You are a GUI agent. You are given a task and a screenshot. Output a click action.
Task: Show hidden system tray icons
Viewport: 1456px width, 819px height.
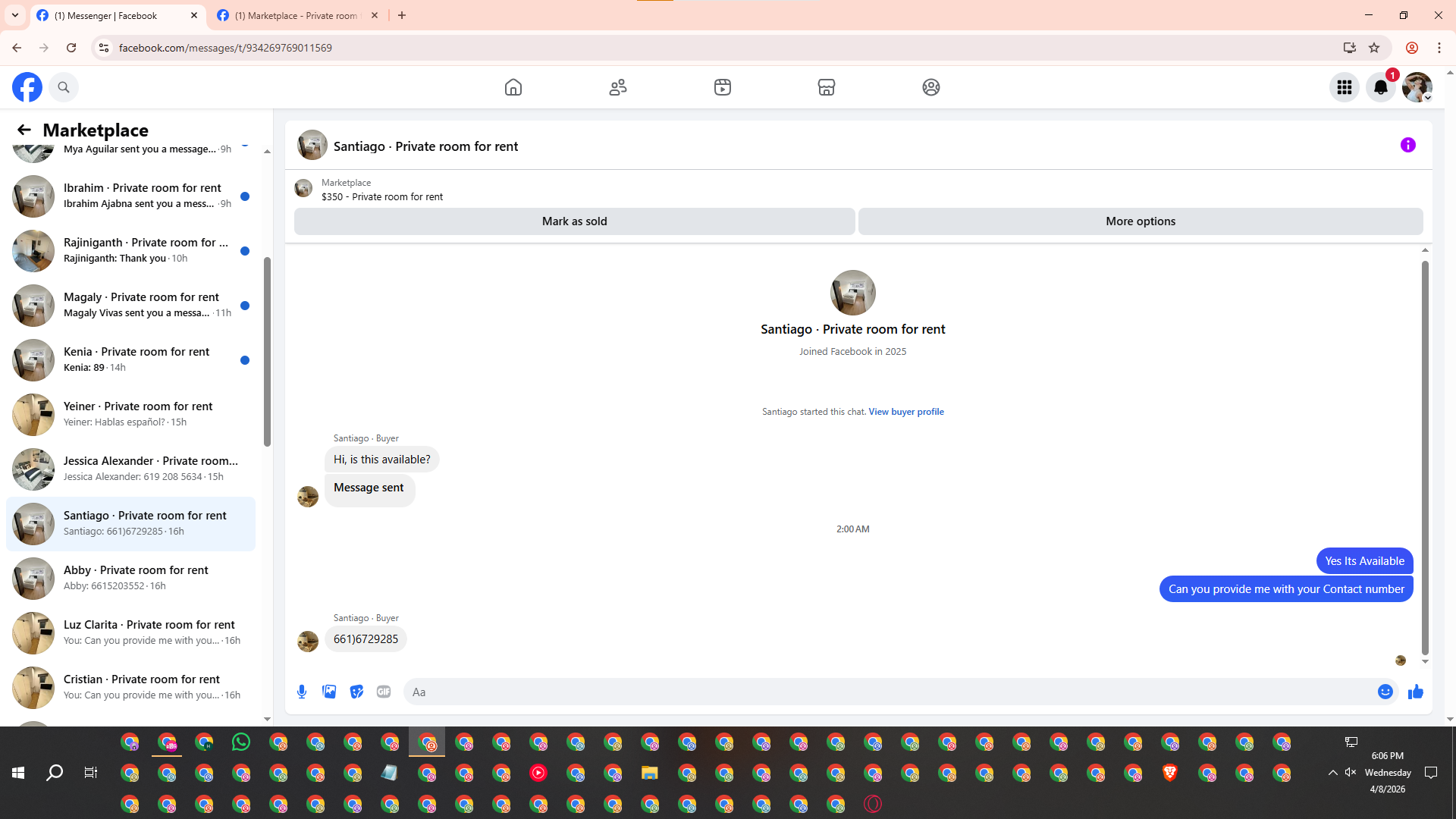point(1333,773)
